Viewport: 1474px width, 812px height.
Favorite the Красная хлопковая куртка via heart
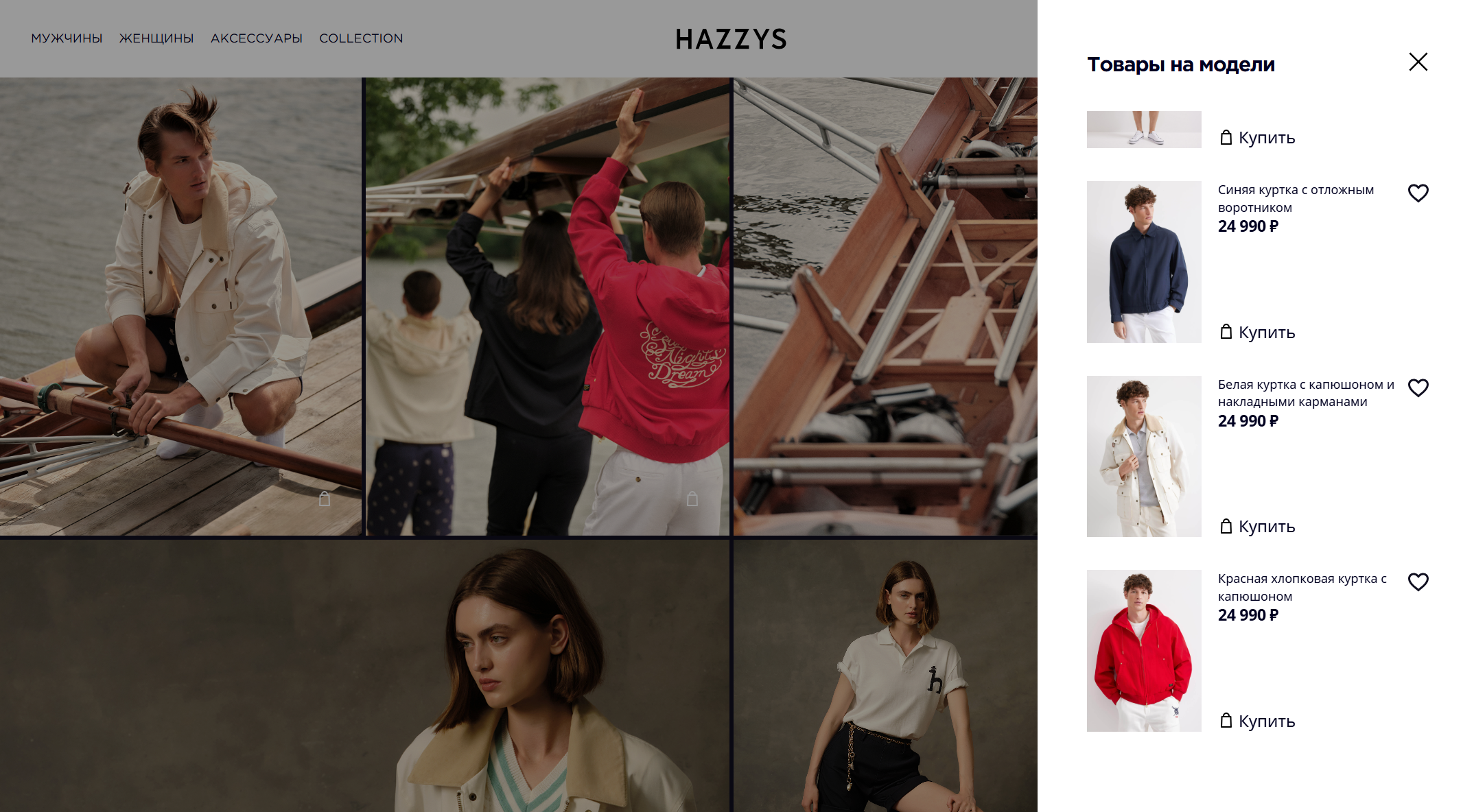[1418, 582]
